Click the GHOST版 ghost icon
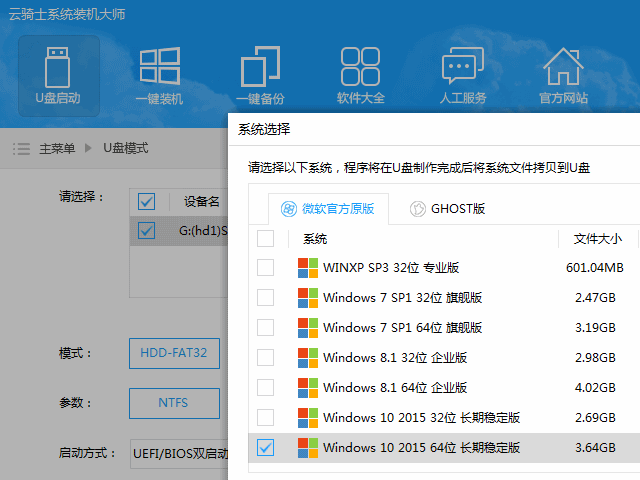This screenshot has height=480, width=640. (418, 209)
